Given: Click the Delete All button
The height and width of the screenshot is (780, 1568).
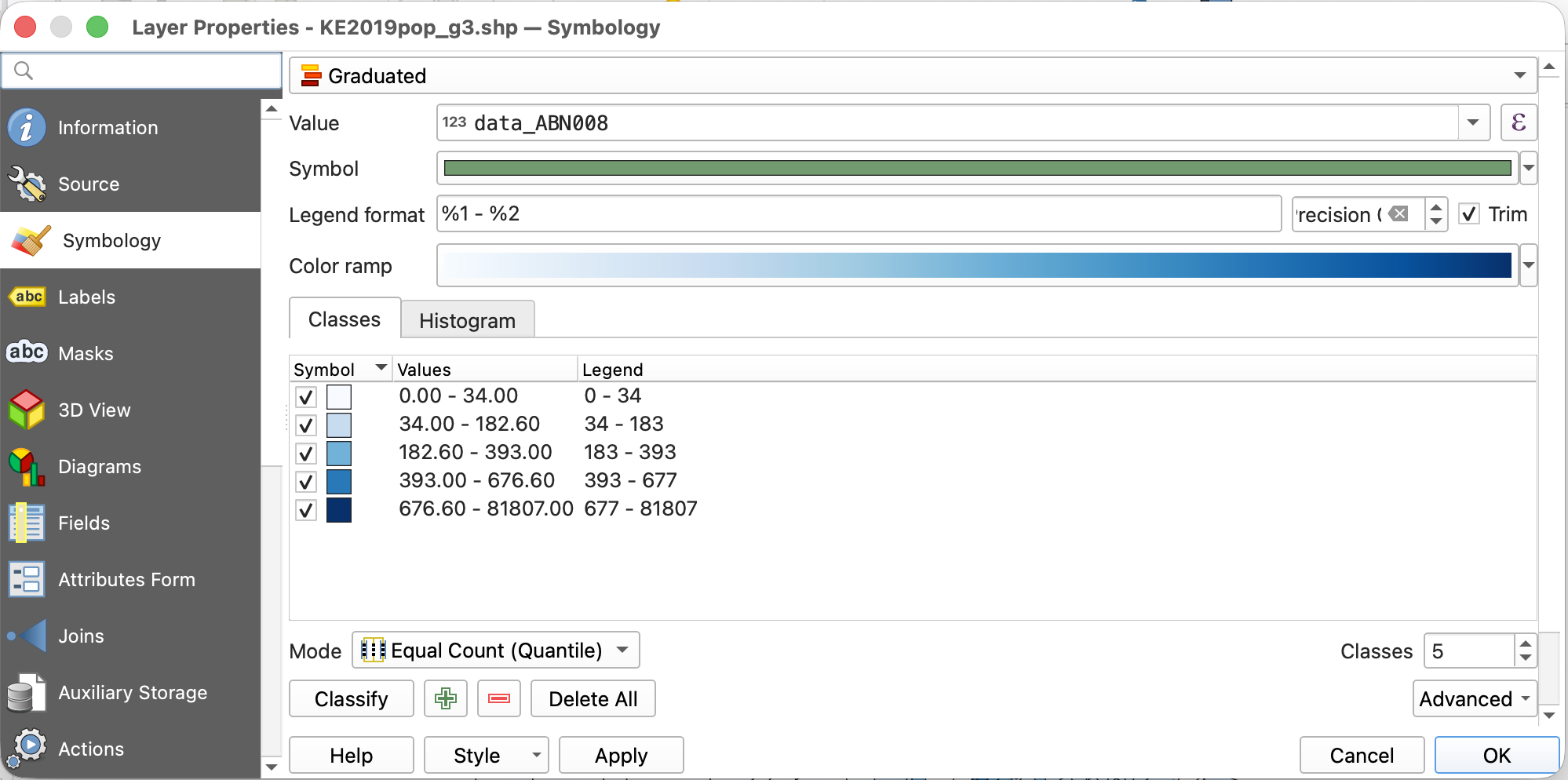Looking at the screenshot, I should pos(593,698).
